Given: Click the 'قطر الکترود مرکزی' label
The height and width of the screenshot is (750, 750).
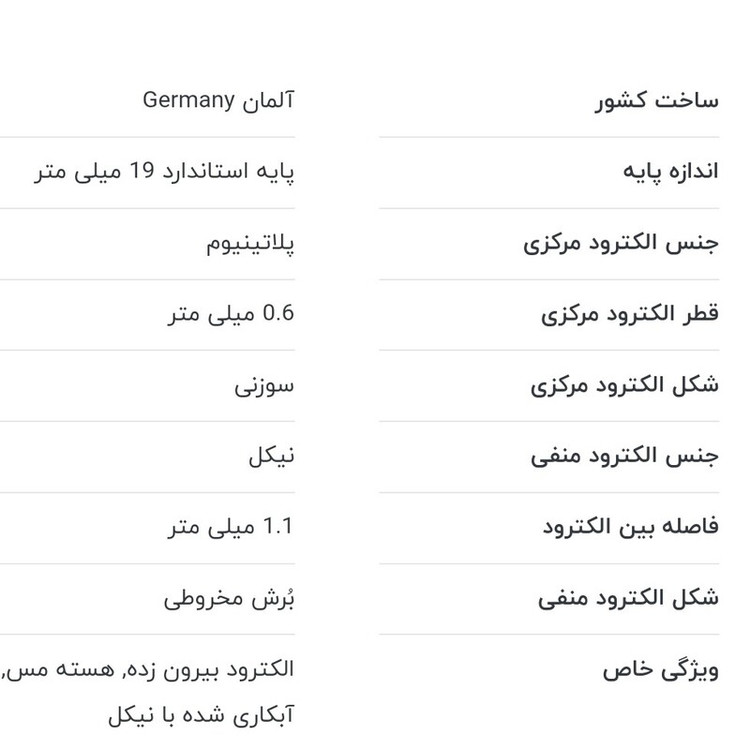Looking at the screenshot, I should (x=630, y=314).
